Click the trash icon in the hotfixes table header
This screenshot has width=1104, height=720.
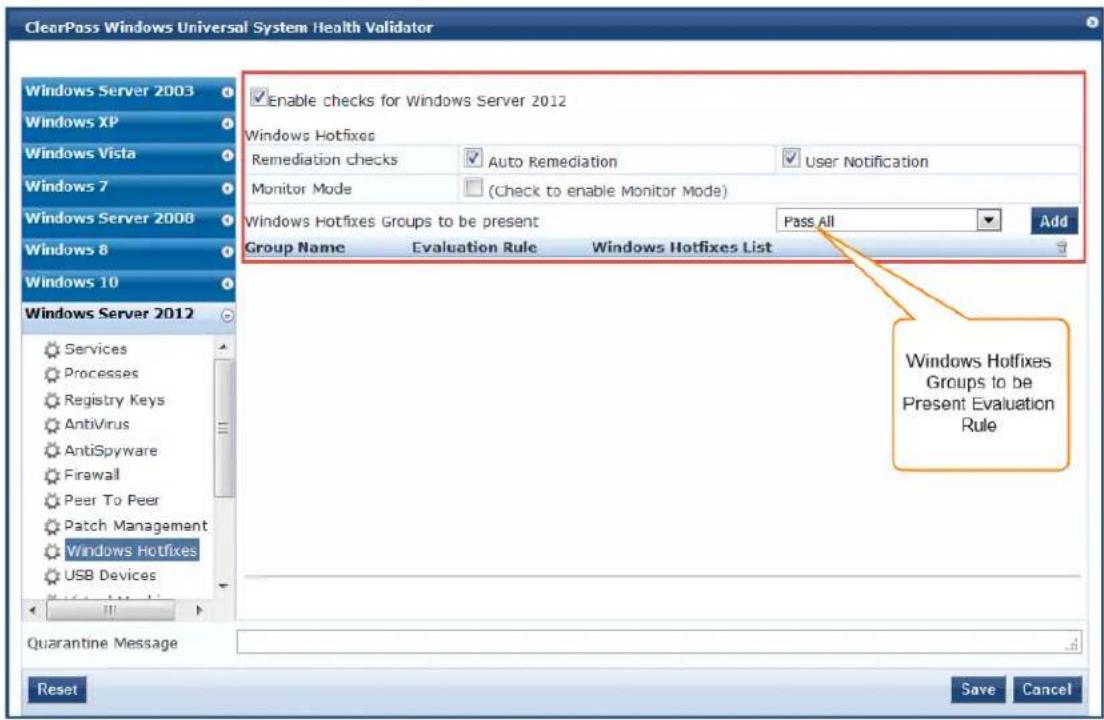click(x=1061, y=248)
